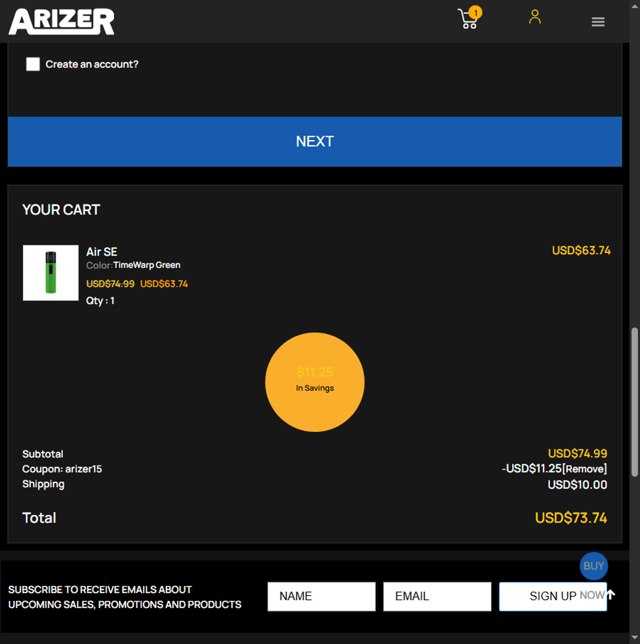Screen dimensions: 640x644
Task: Focus the EMAIL input field
Action: coord(437,596)
